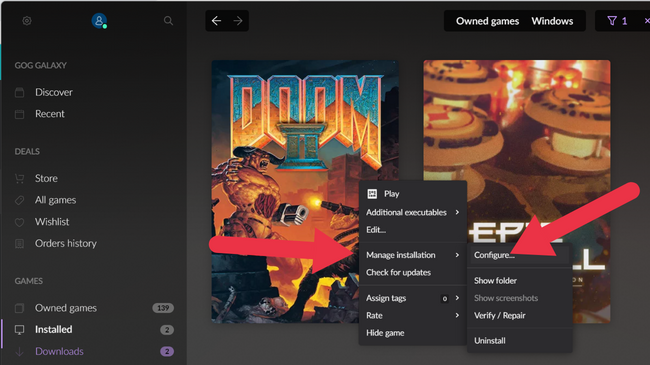Open Discover in the sidebar

tap(54, 92)
